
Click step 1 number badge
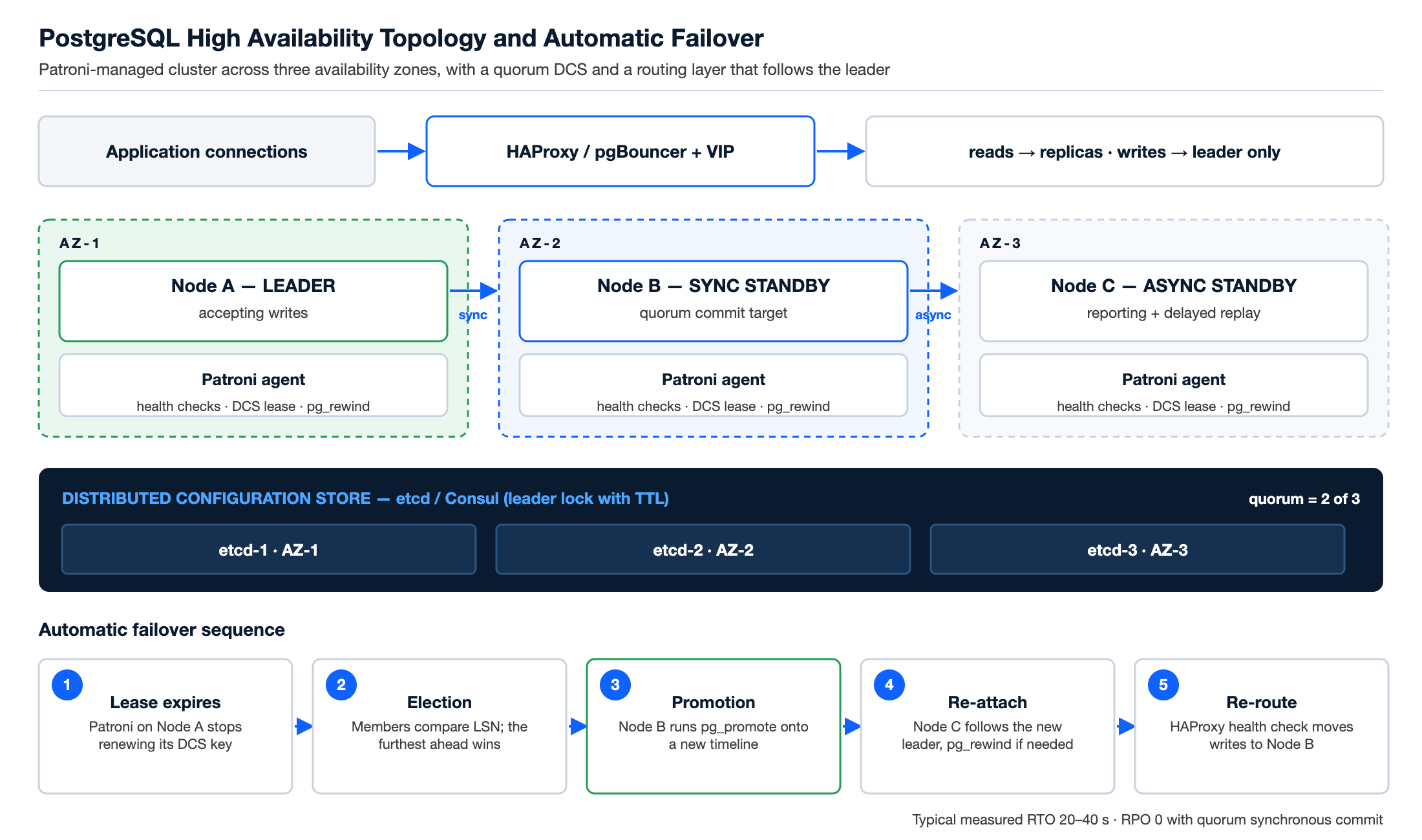(x=67, y=685)
